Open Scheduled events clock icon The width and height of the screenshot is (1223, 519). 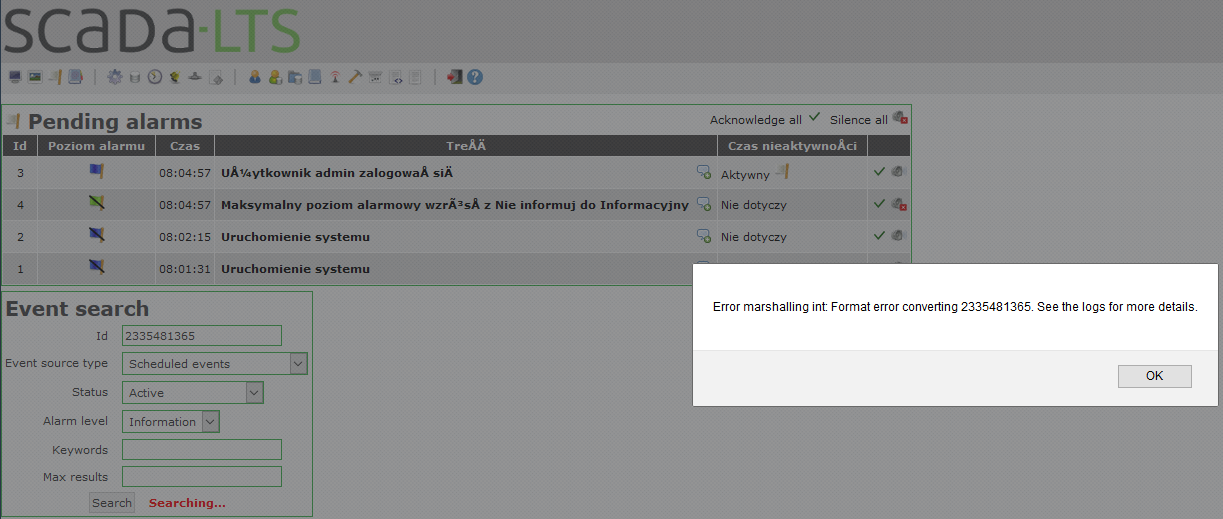point(155,77)
